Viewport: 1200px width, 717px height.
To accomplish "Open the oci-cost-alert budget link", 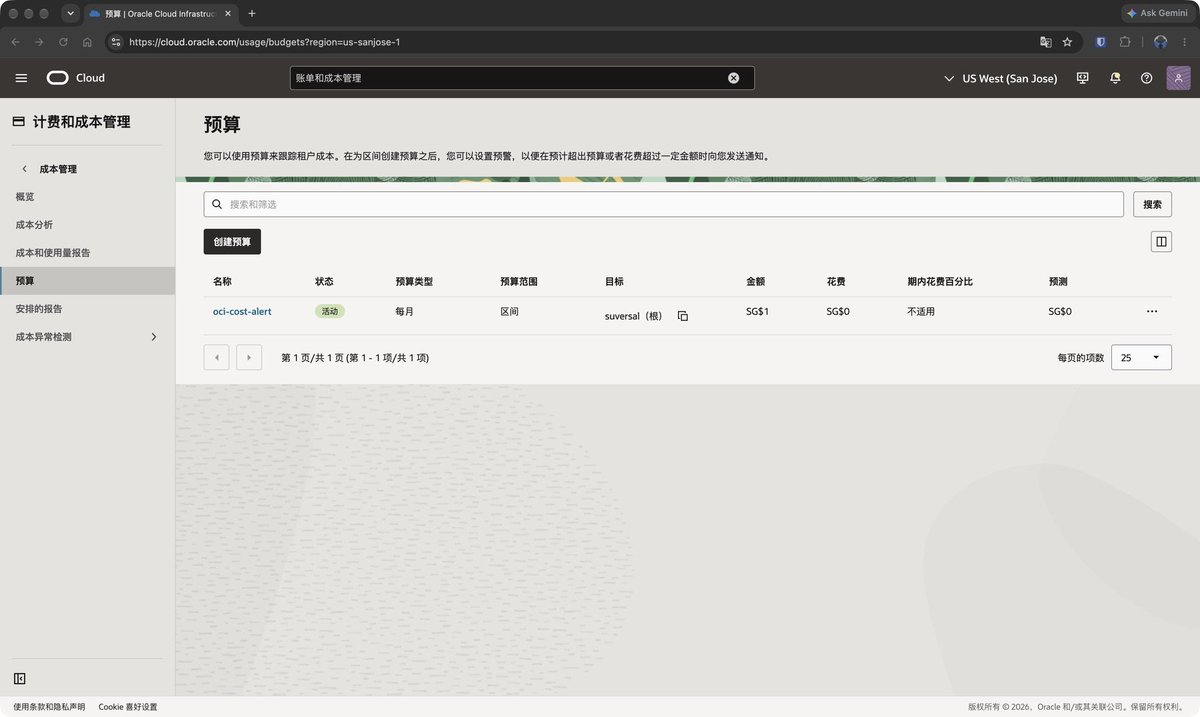I will pyautogui.click(x=242, y=311).
